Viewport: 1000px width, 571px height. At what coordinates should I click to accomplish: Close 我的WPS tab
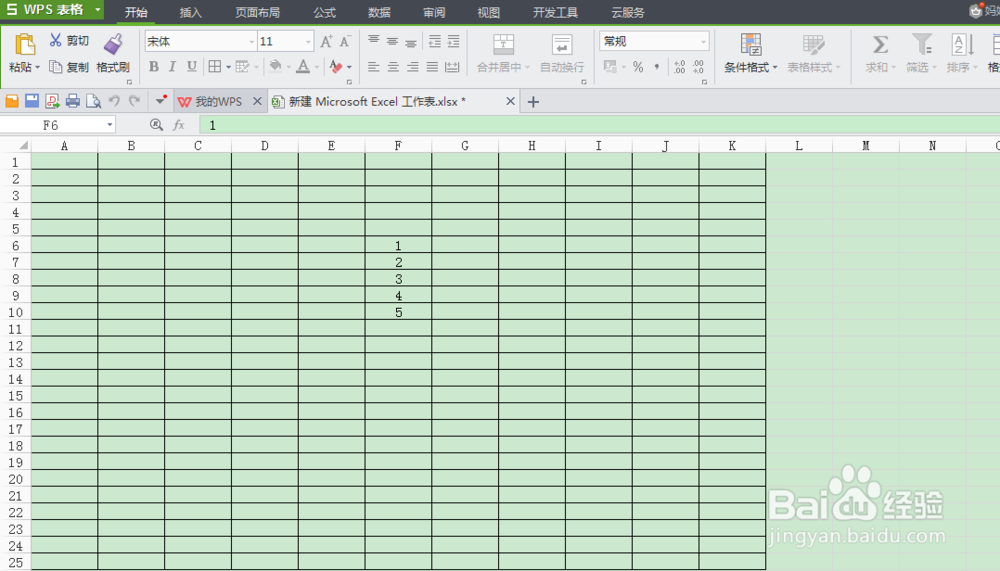tap(257, 101)
